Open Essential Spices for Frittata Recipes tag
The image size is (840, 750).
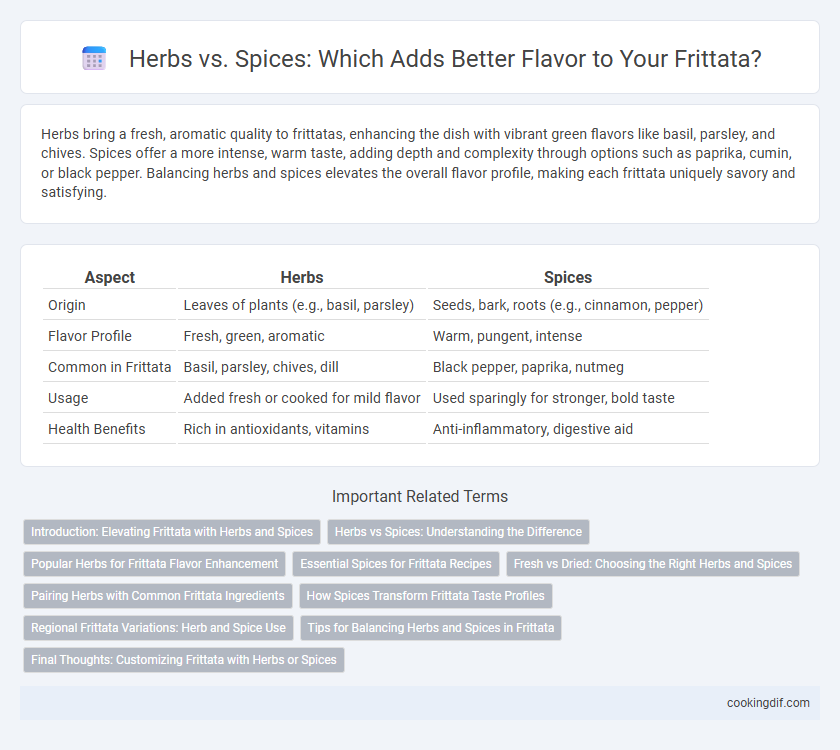click(x=396, y=564)
